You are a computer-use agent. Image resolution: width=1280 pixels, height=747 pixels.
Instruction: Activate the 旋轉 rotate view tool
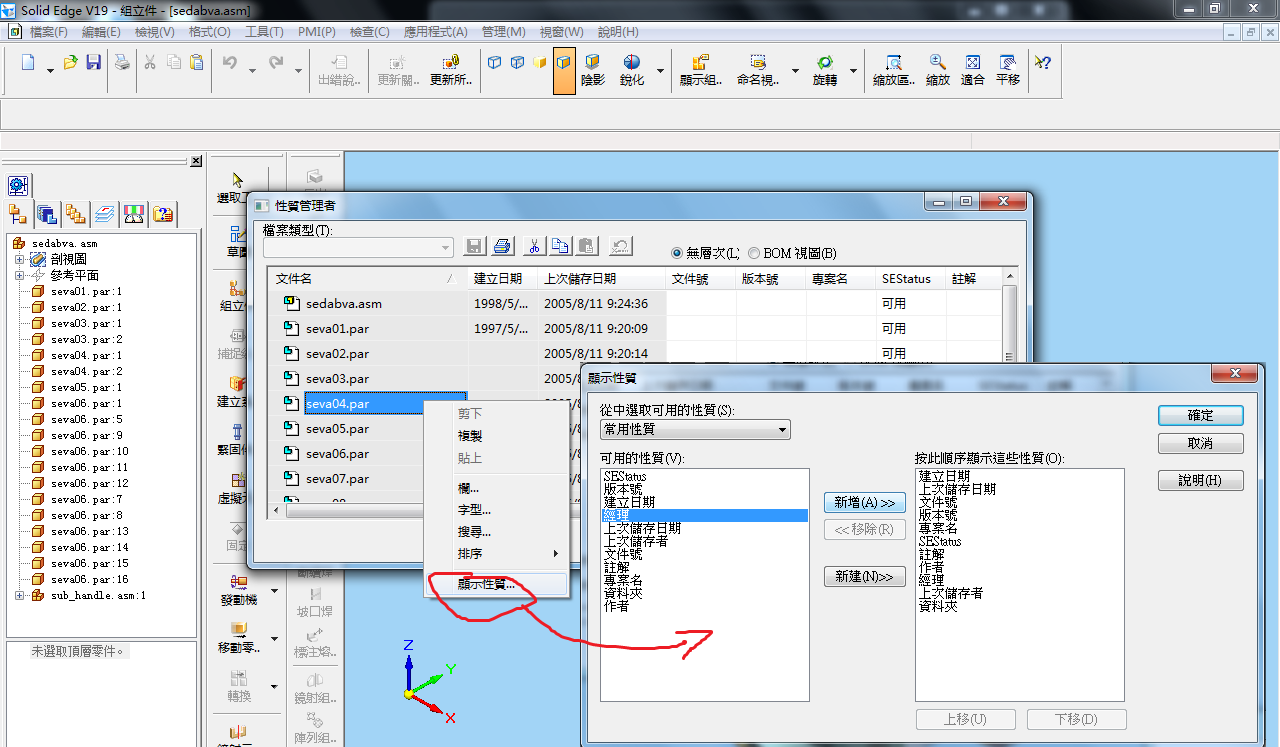[825, 70]
